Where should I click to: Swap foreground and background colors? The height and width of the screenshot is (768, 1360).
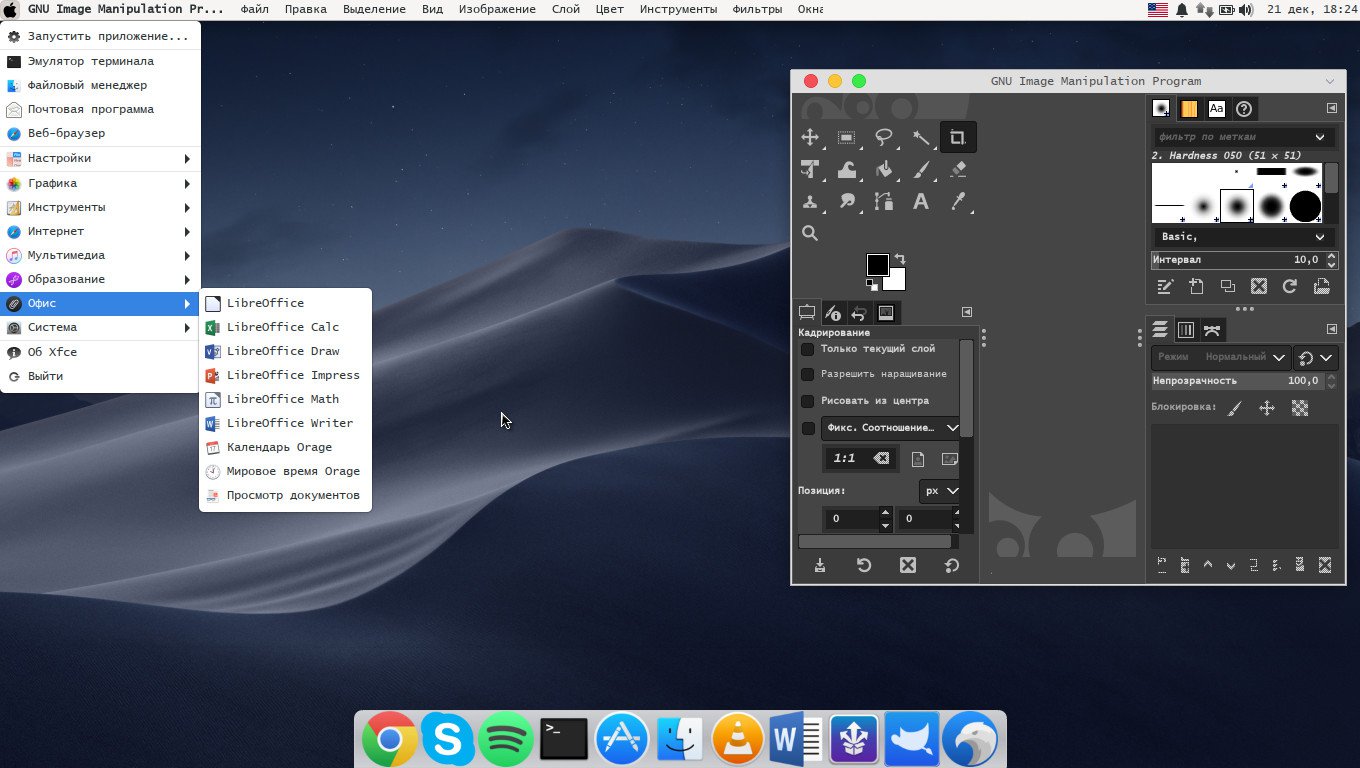coord(899,258)
